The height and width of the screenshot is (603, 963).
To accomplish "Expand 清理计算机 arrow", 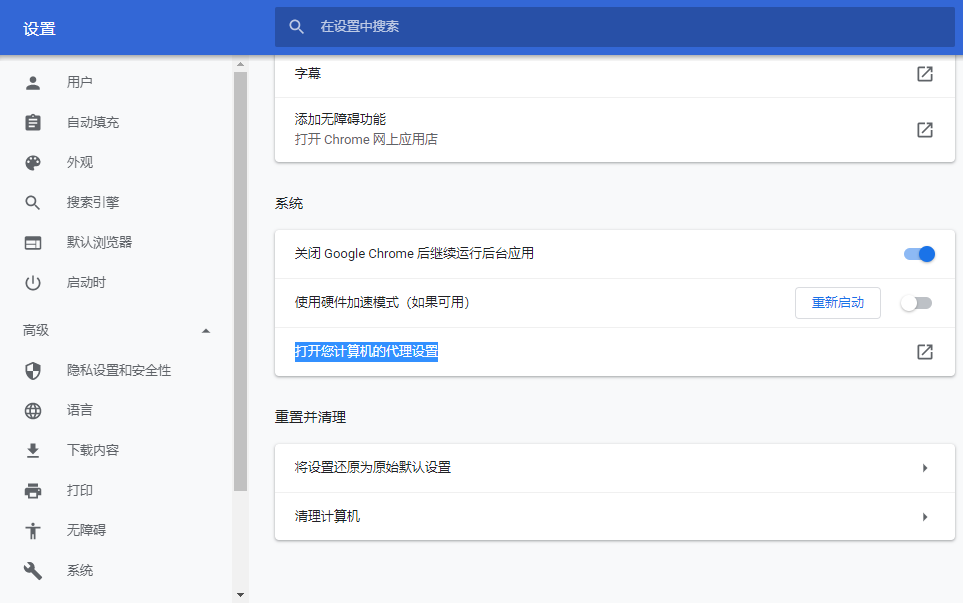I will [x=925, y=517].
